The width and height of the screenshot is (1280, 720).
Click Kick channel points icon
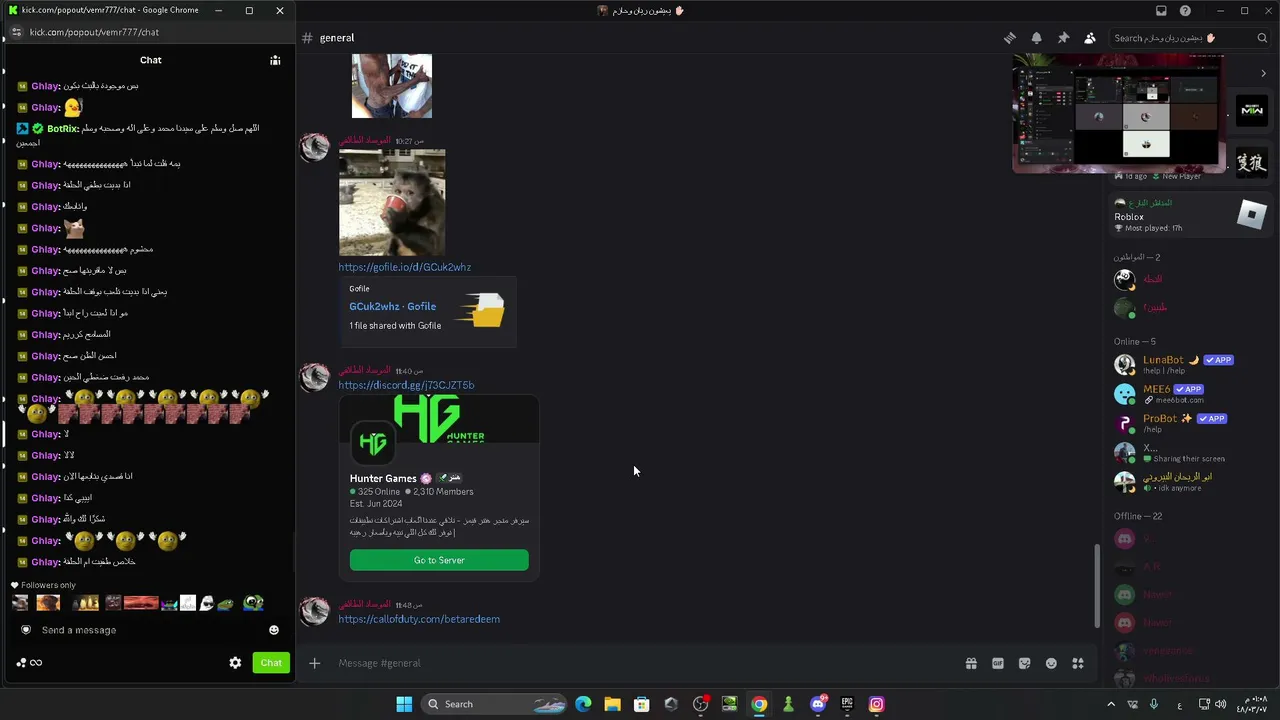point(21,663)
